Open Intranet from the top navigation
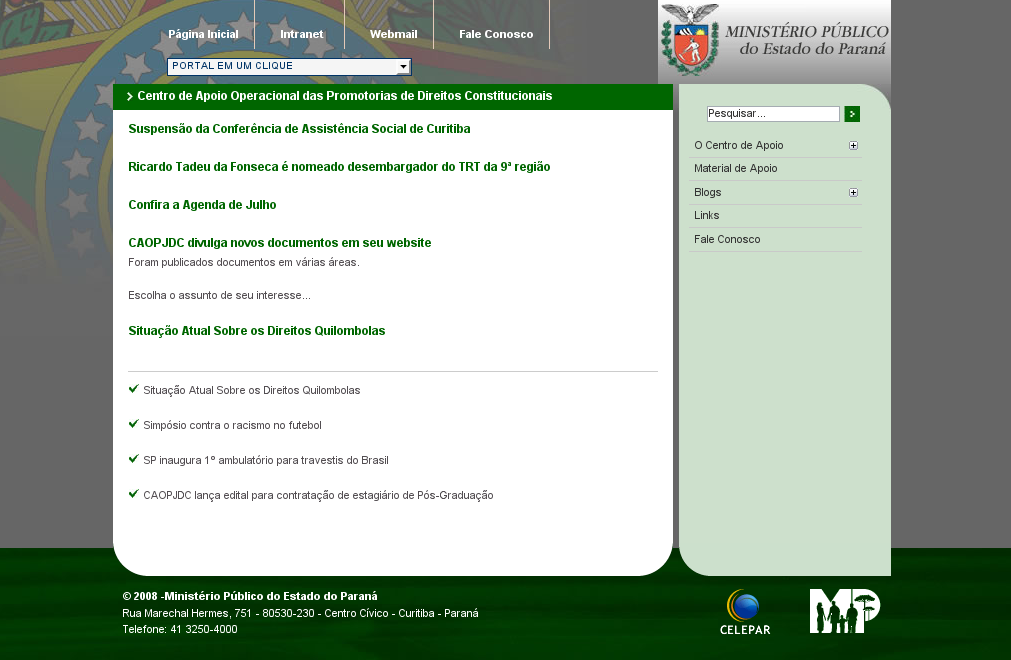The height and width of the screenshot is (660, 1011). click(301, 34)
